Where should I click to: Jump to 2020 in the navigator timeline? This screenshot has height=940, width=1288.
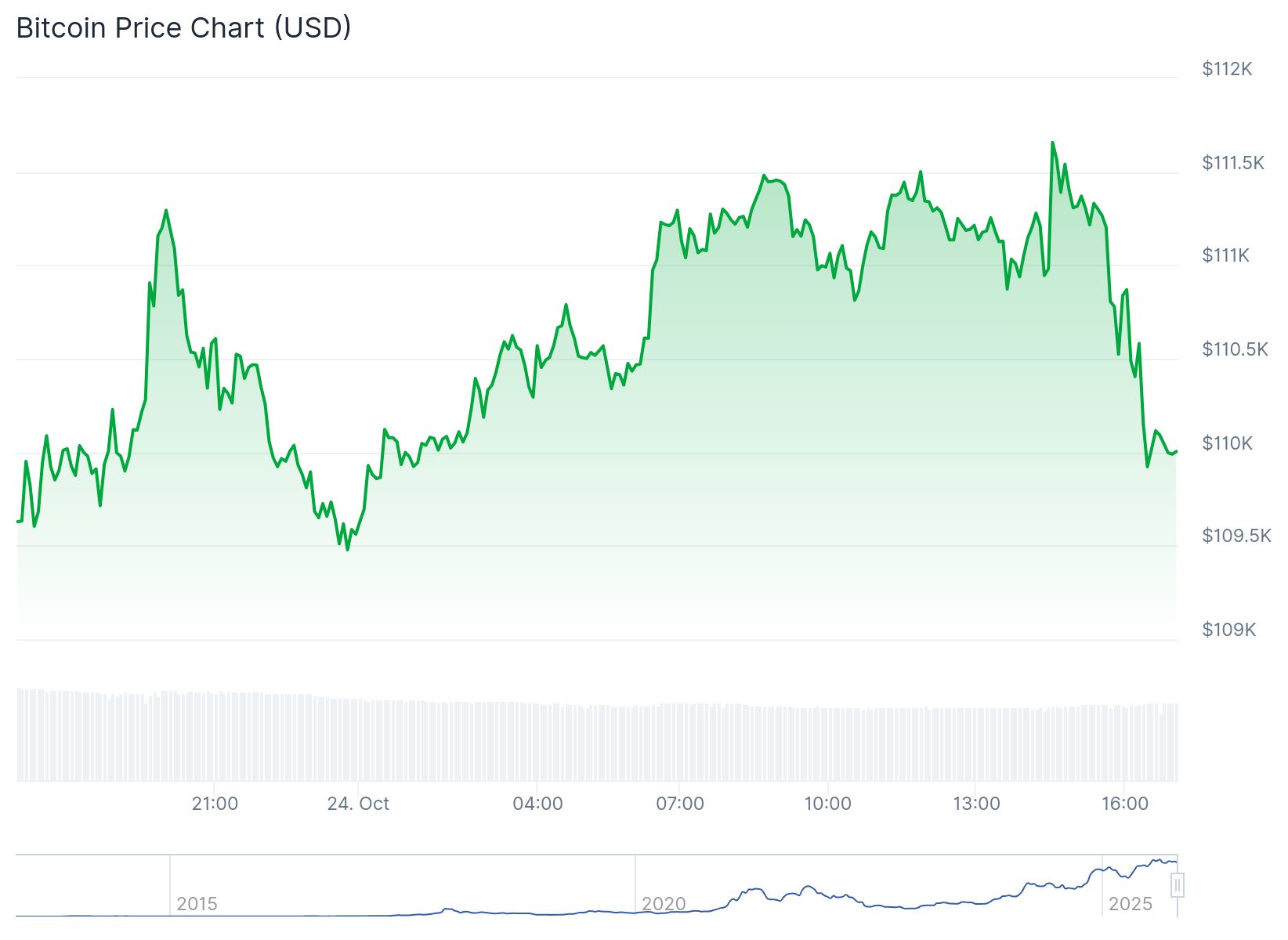pos(664,904)
